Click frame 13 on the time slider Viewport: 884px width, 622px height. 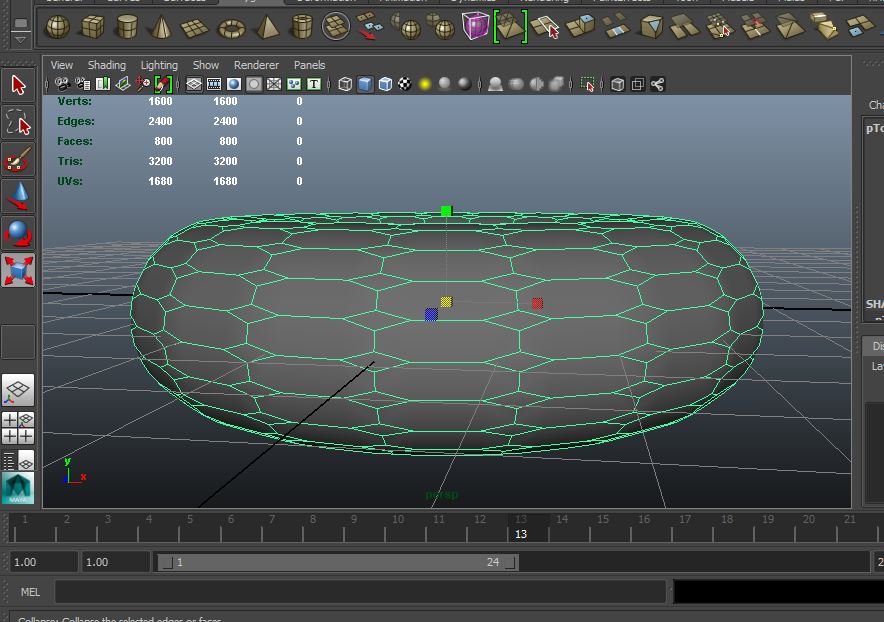point(520,526)
